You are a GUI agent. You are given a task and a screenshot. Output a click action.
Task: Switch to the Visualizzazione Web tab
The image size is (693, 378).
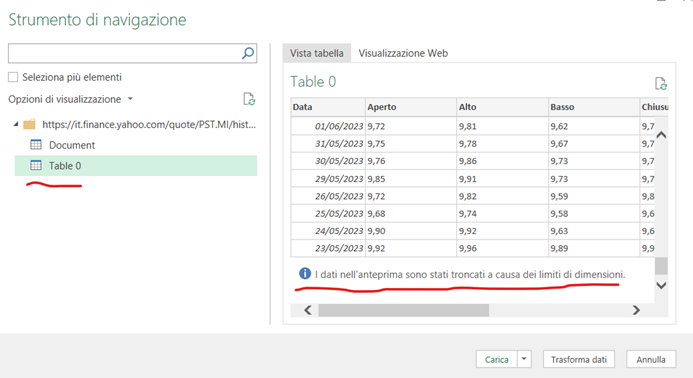click(403, 53)
